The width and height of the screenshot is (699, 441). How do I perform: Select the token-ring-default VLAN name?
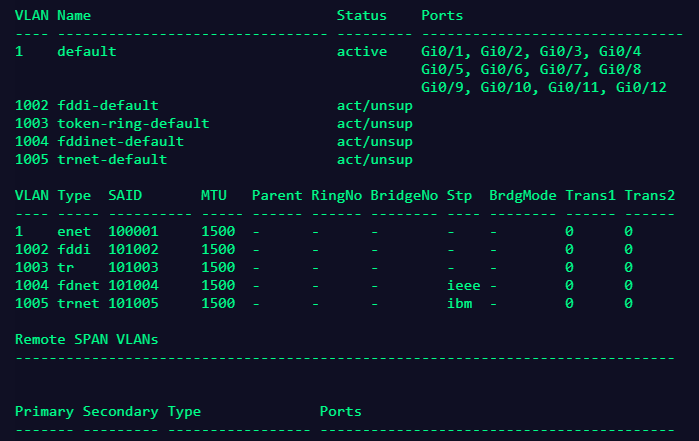(133, 123)
